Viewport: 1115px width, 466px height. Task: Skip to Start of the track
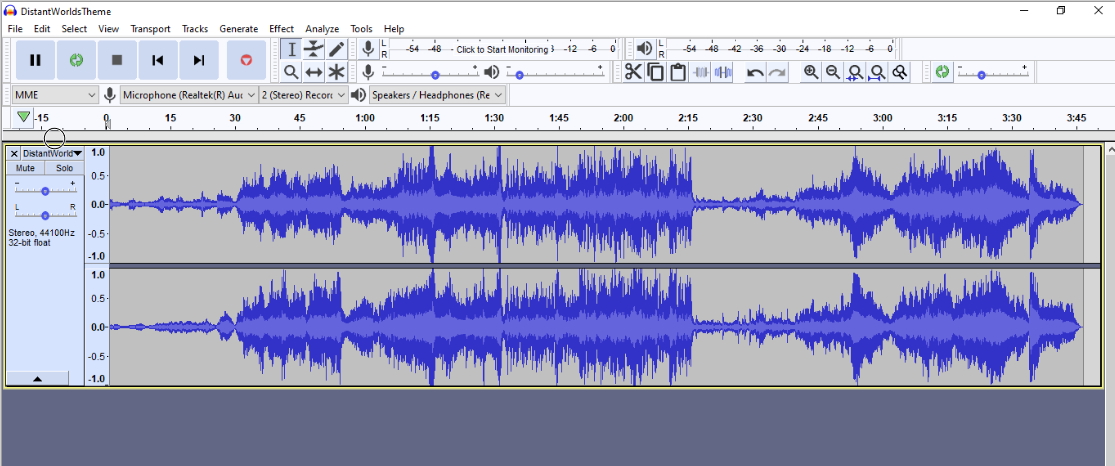(x=158, y=60)
